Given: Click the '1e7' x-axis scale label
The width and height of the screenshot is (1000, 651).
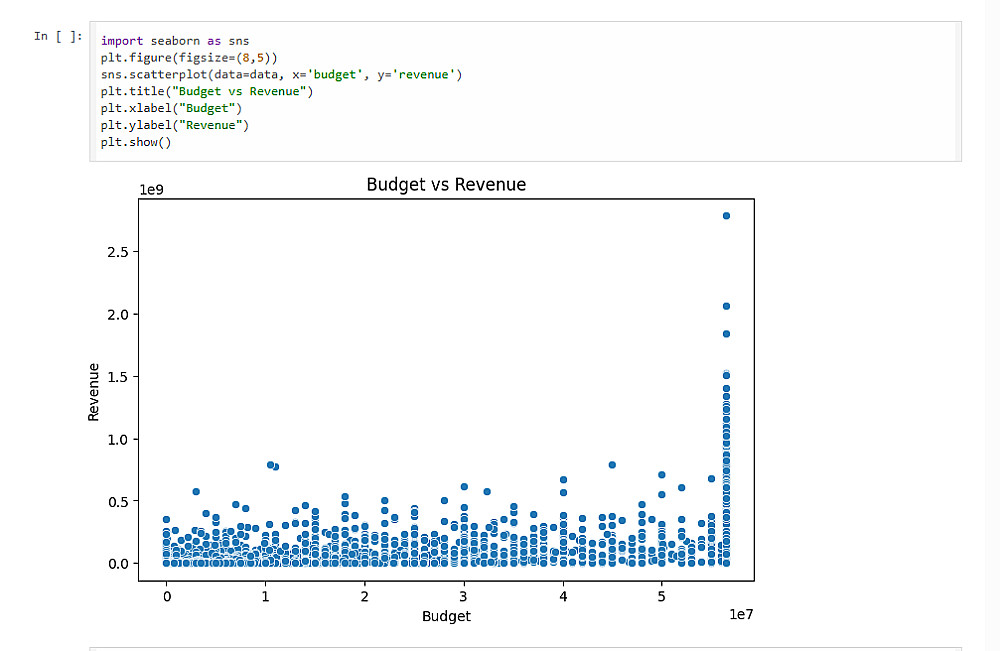Looking at the screenshot, I should click(742, 614).
